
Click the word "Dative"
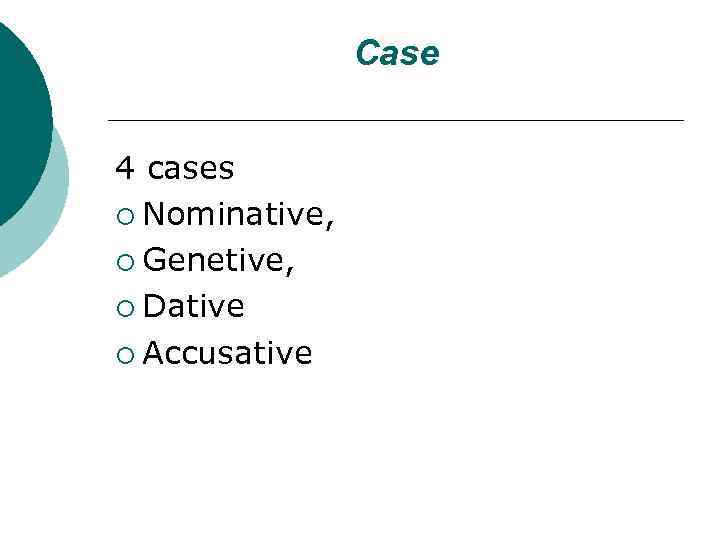(194, 306)
